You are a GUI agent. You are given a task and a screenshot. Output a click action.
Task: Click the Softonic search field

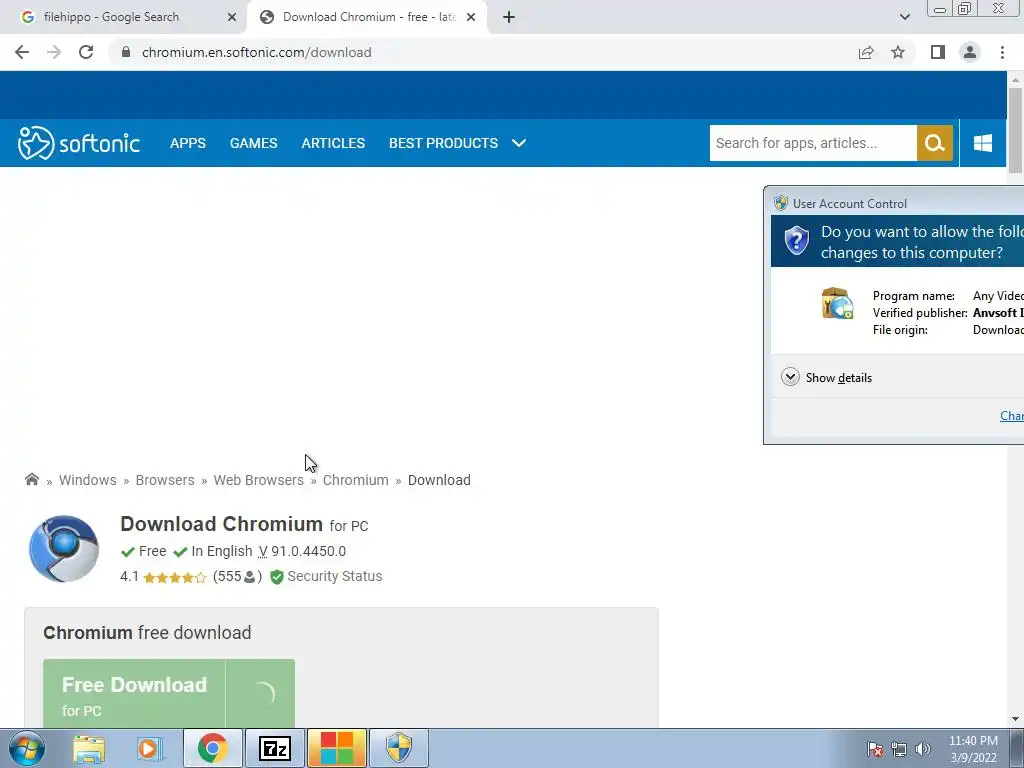[x=813, y=143]
